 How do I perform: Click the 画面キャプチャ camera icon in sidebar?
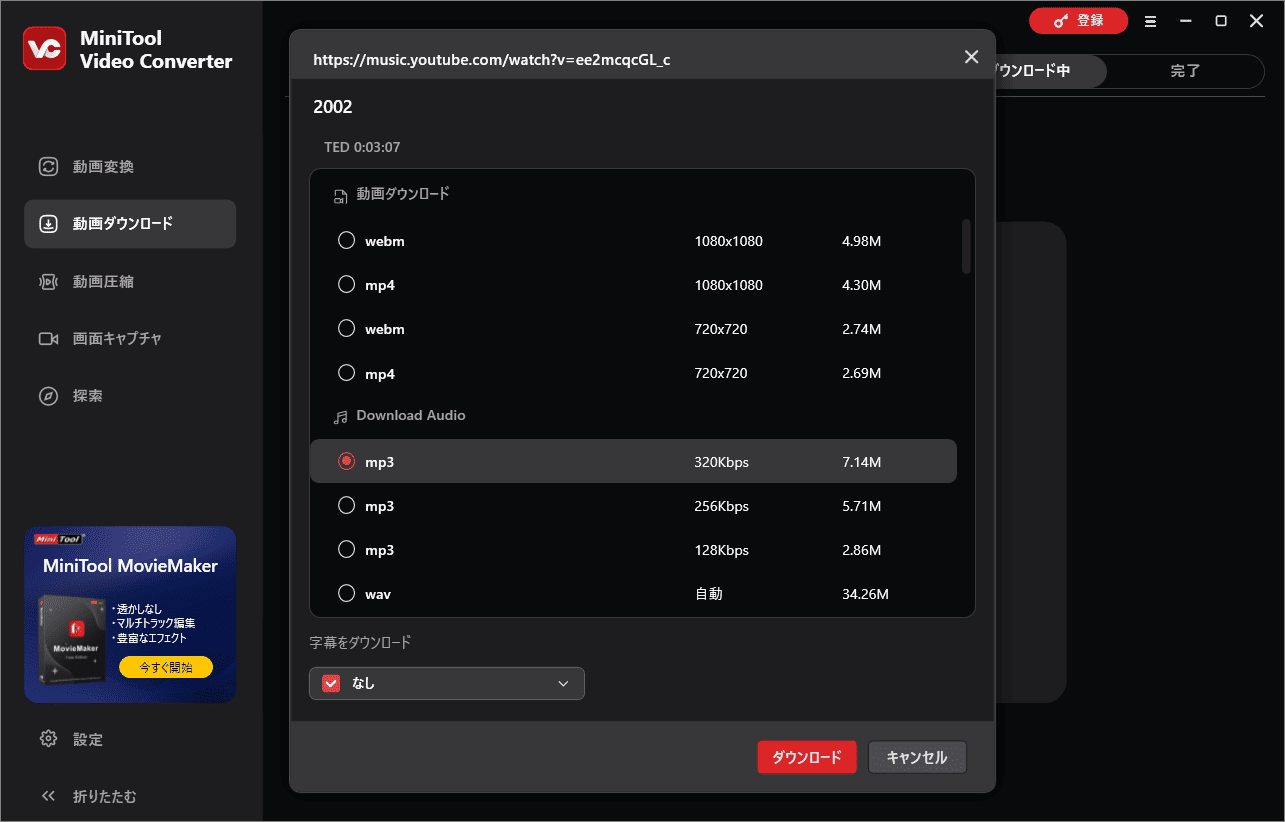tap(48, 339)
